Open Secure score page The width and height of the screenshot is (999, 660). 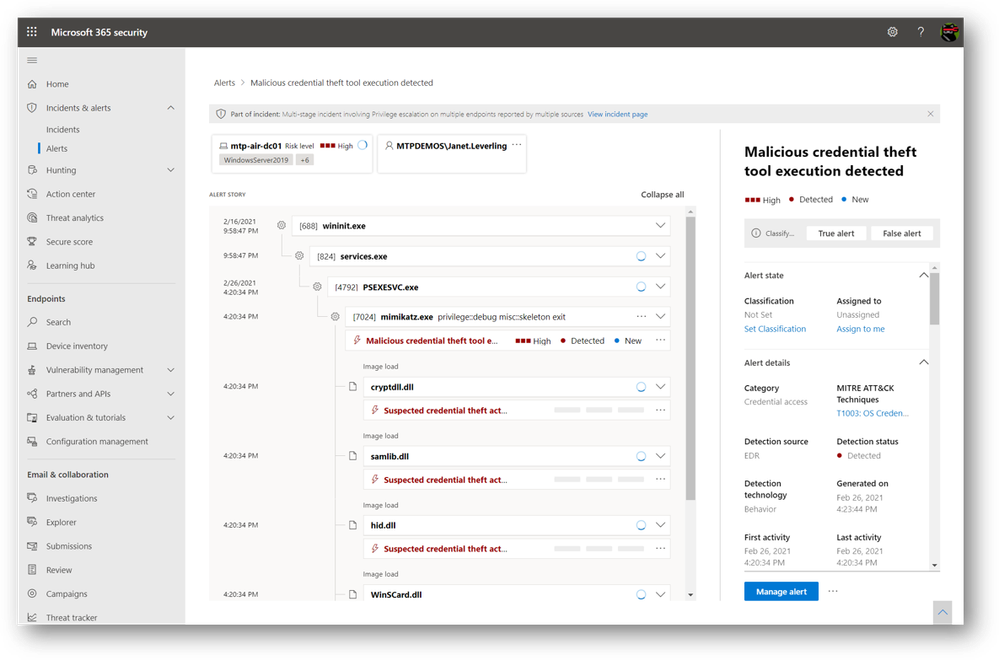(x=69, y=242)
